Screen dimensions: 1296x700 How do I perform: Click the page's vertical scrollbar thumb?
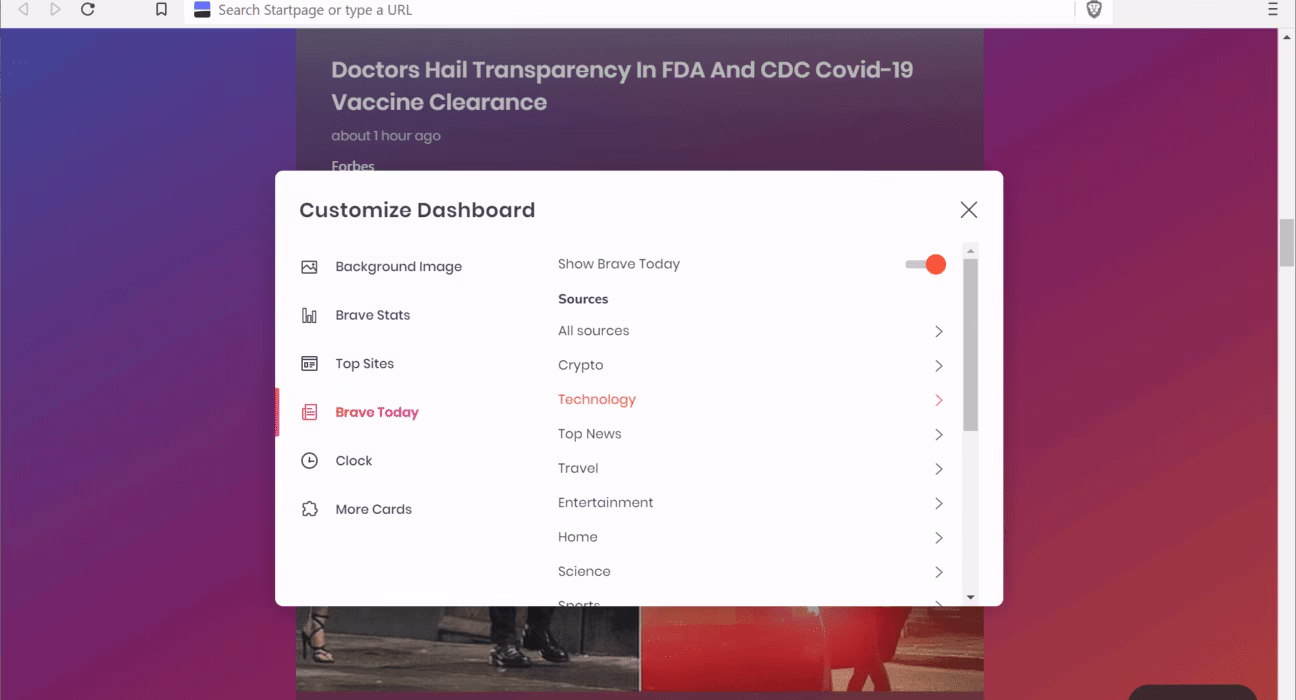pyautogui.click(x=1287, y=241)
